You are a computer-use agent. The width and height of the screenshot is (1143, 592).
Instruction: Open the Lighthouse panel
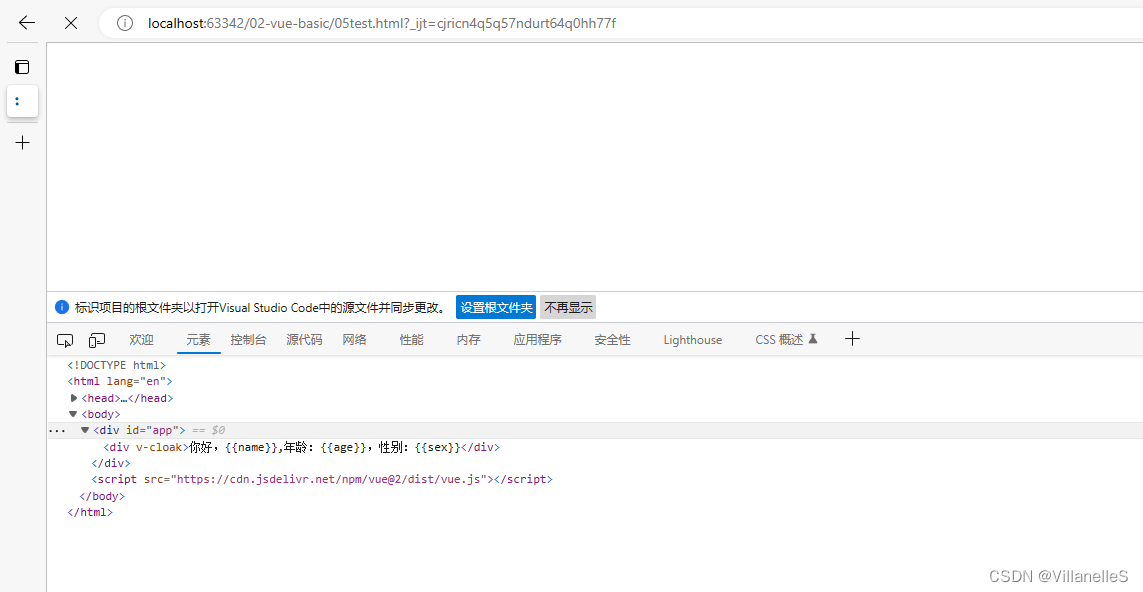691,339
